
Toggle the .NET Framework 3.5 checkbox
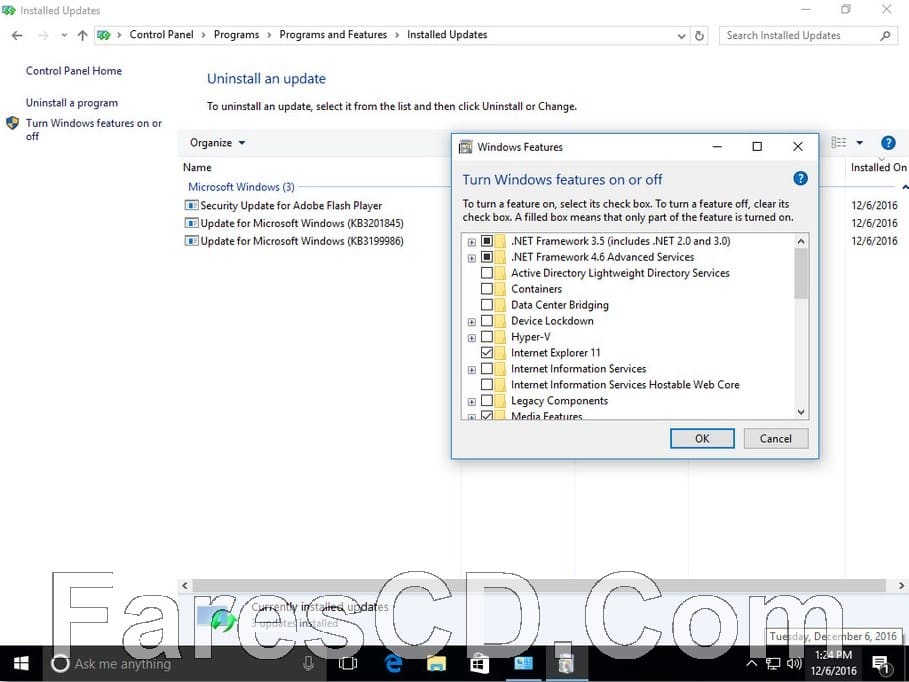coord(487,241)
